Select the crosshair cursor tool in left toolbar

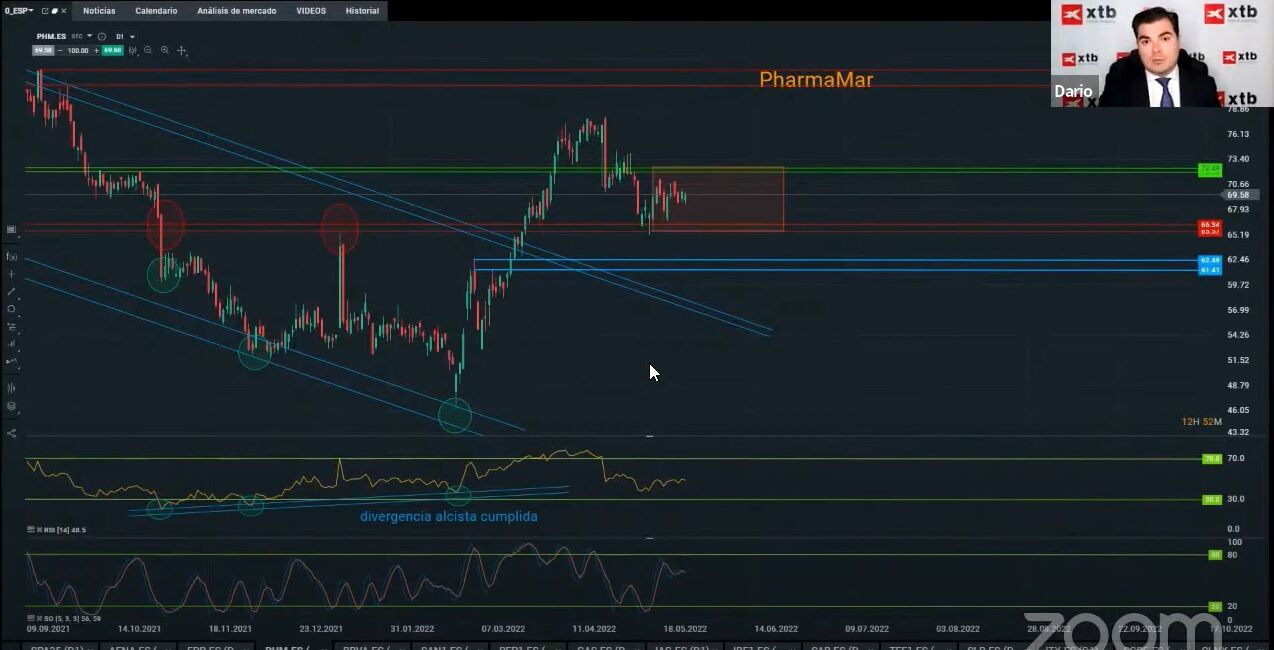[x=12, y=274]
